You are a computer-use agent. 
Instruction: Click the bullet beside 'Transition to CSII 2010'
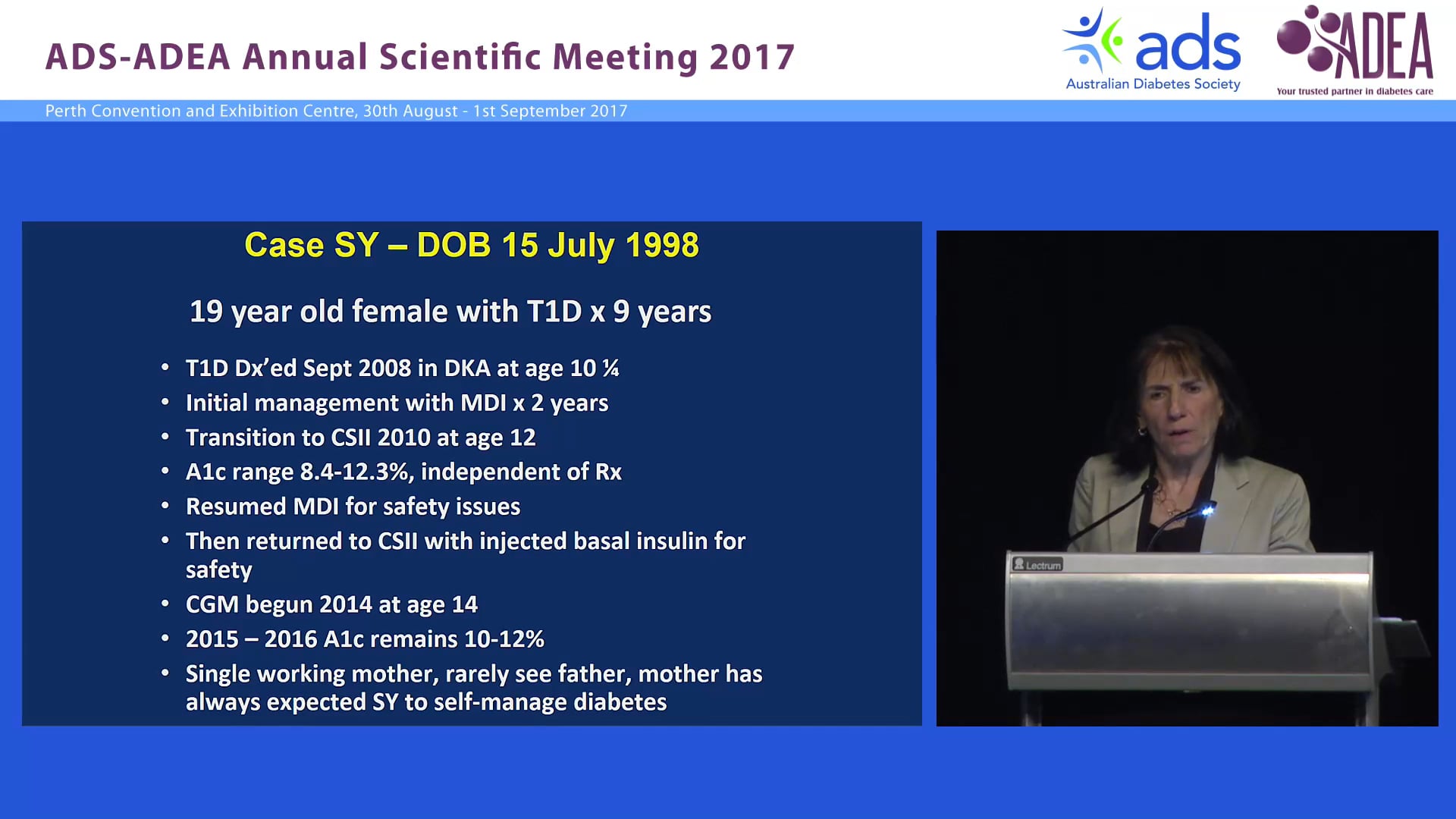click(165, 437)
